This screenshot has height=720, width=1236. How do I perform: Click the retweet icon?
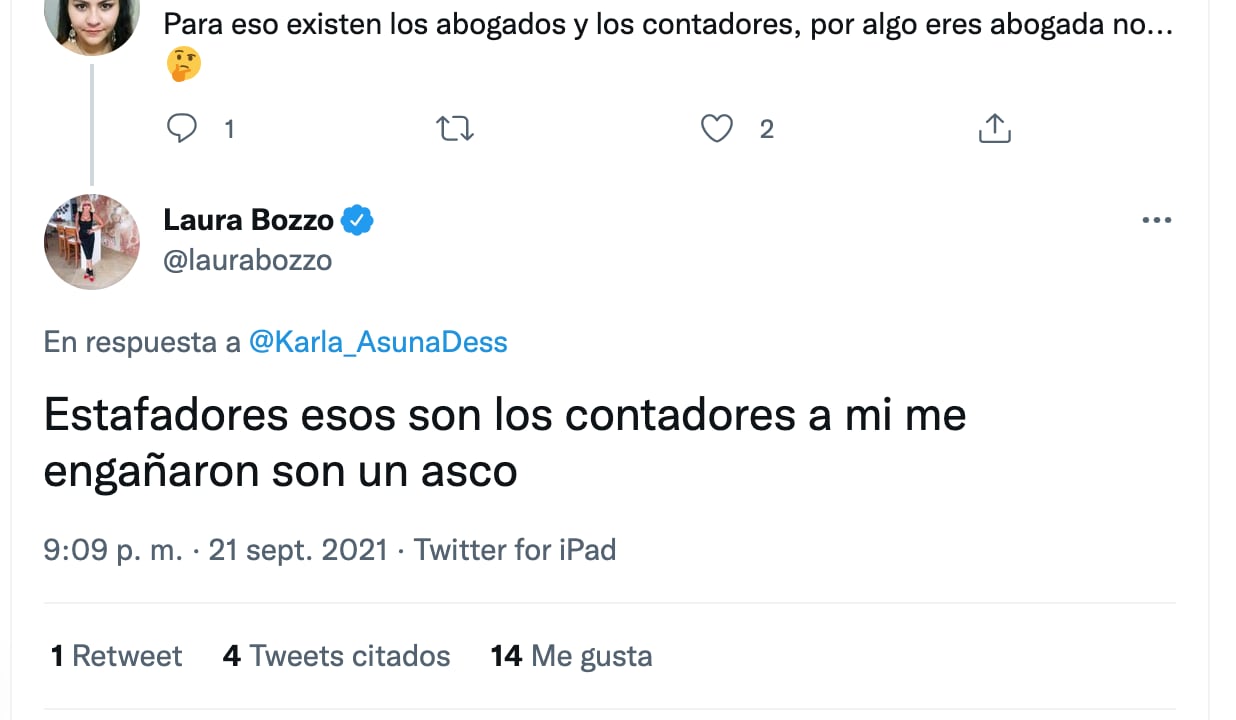pyautogui.click(x=455, y=128)
